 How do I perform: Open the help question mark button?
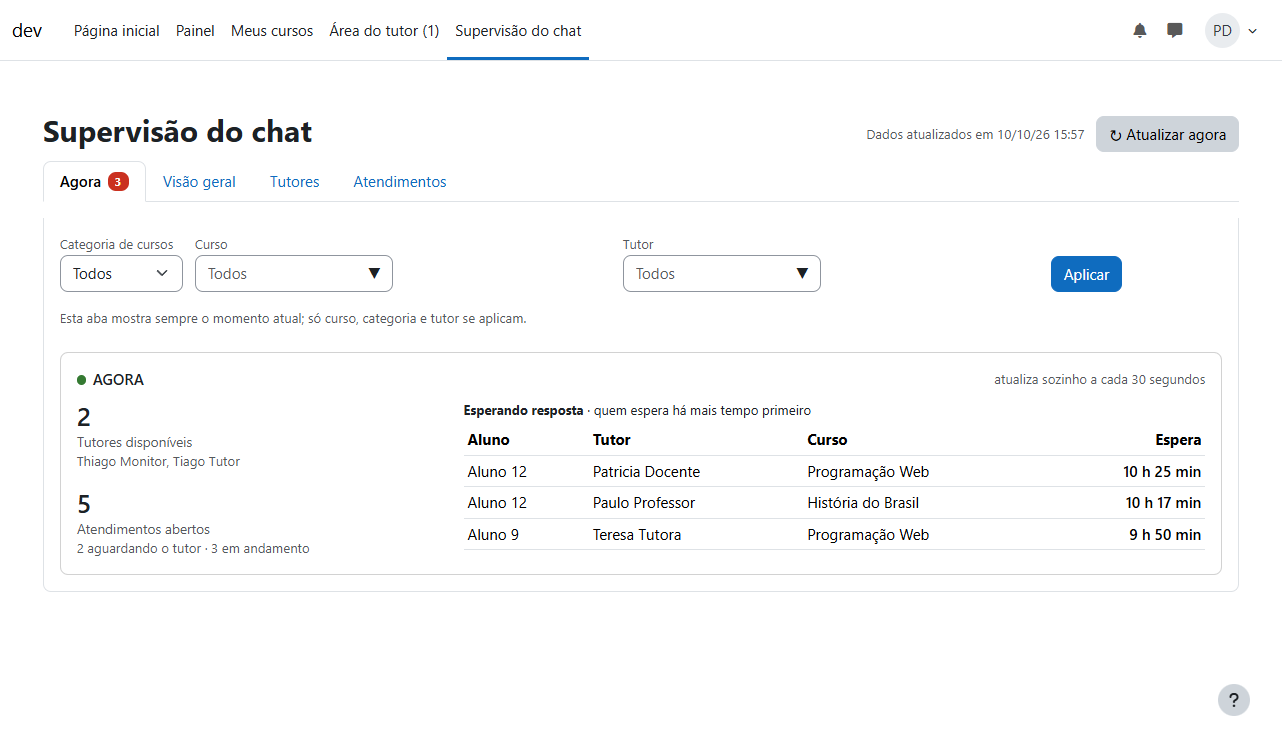(x=1234, y=700)
